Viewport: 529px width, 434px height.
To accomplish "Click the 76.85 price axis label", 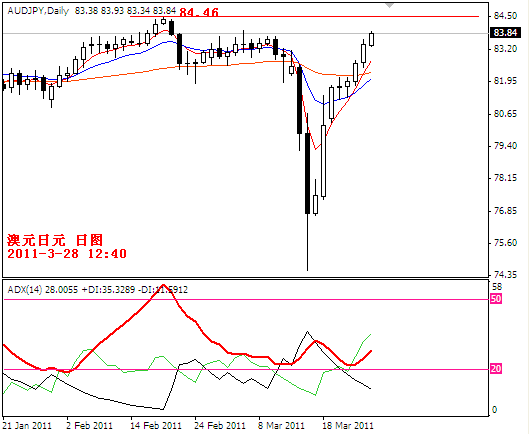I will [x=505, y=211].
